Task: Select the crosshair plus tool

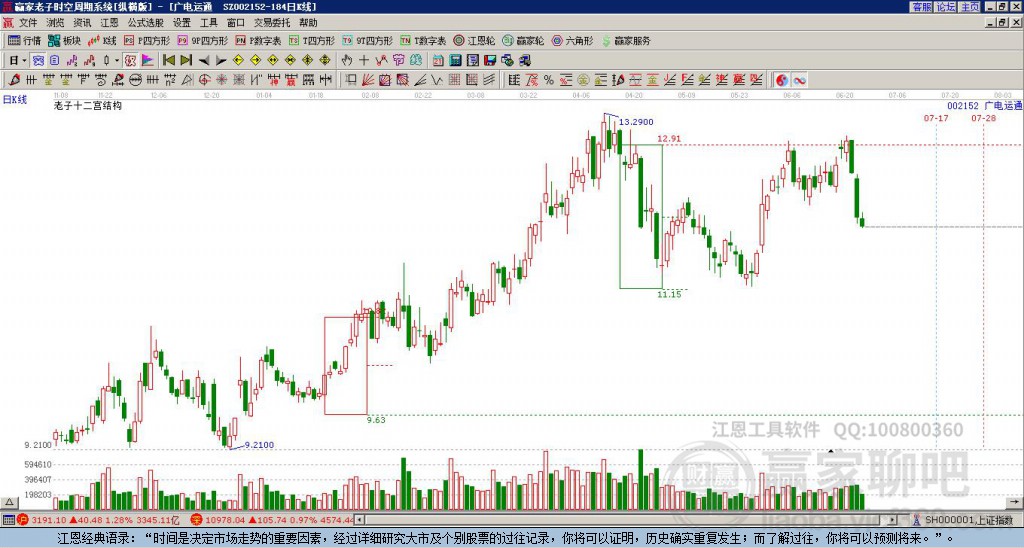Action: pyautogui.click(x=364, y=61)
